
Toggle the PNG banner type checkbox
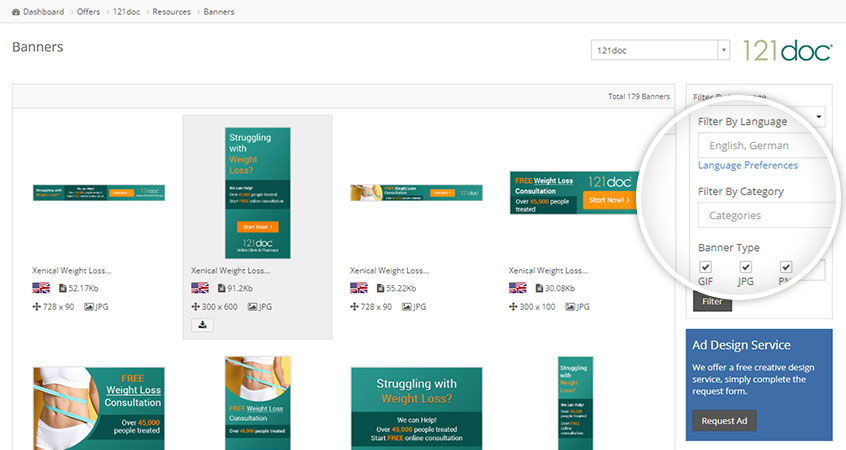tap(786, 267)
